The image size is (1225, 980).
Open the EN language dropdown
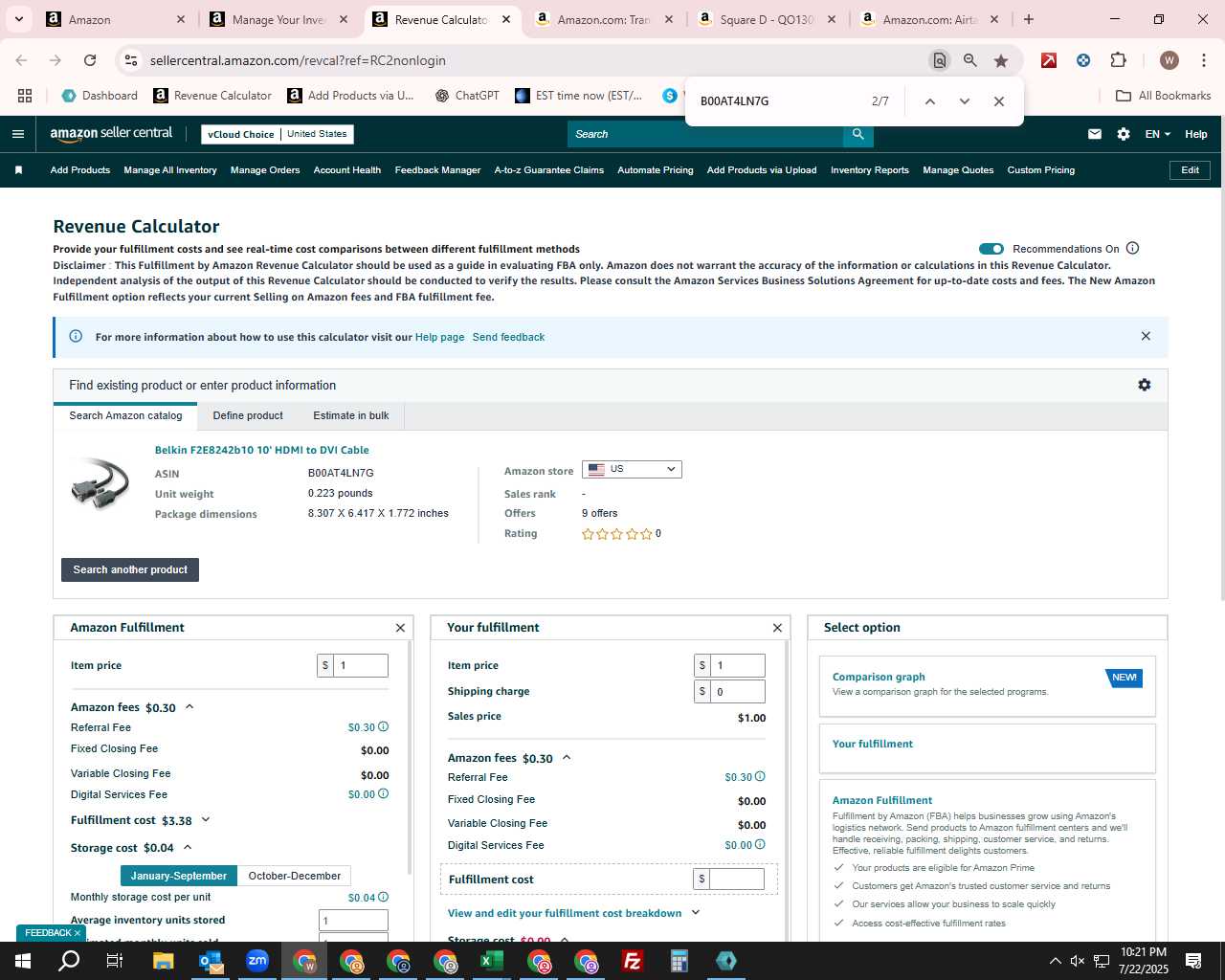pos(1157,134)
